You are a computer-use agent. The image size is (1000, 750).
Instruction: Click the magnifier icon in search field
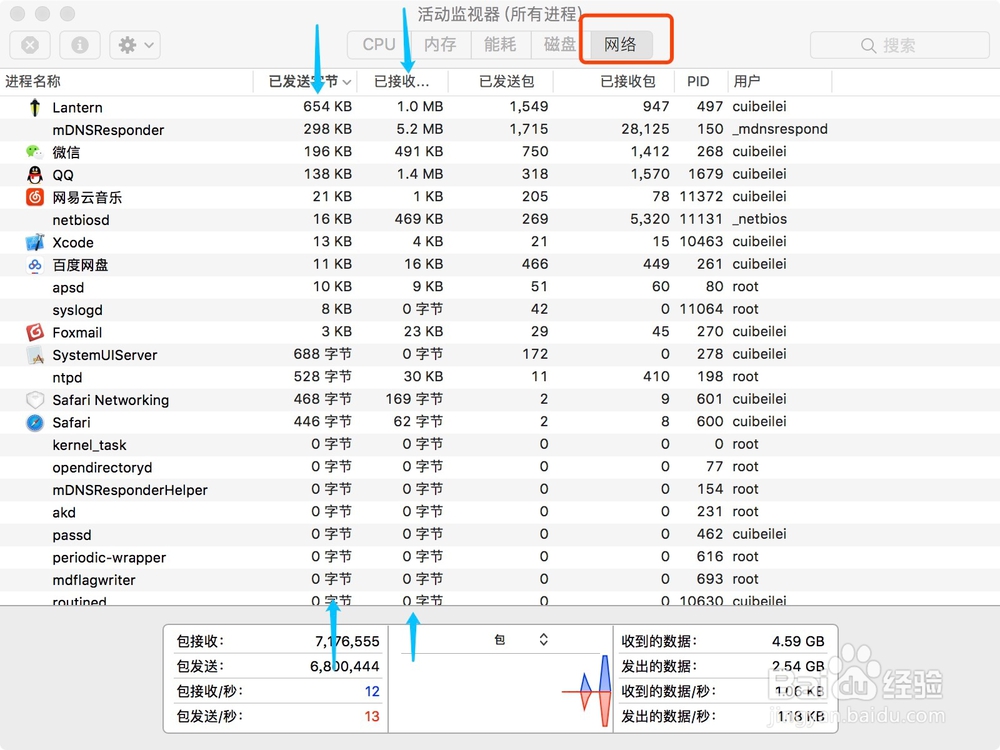(868, 45)
